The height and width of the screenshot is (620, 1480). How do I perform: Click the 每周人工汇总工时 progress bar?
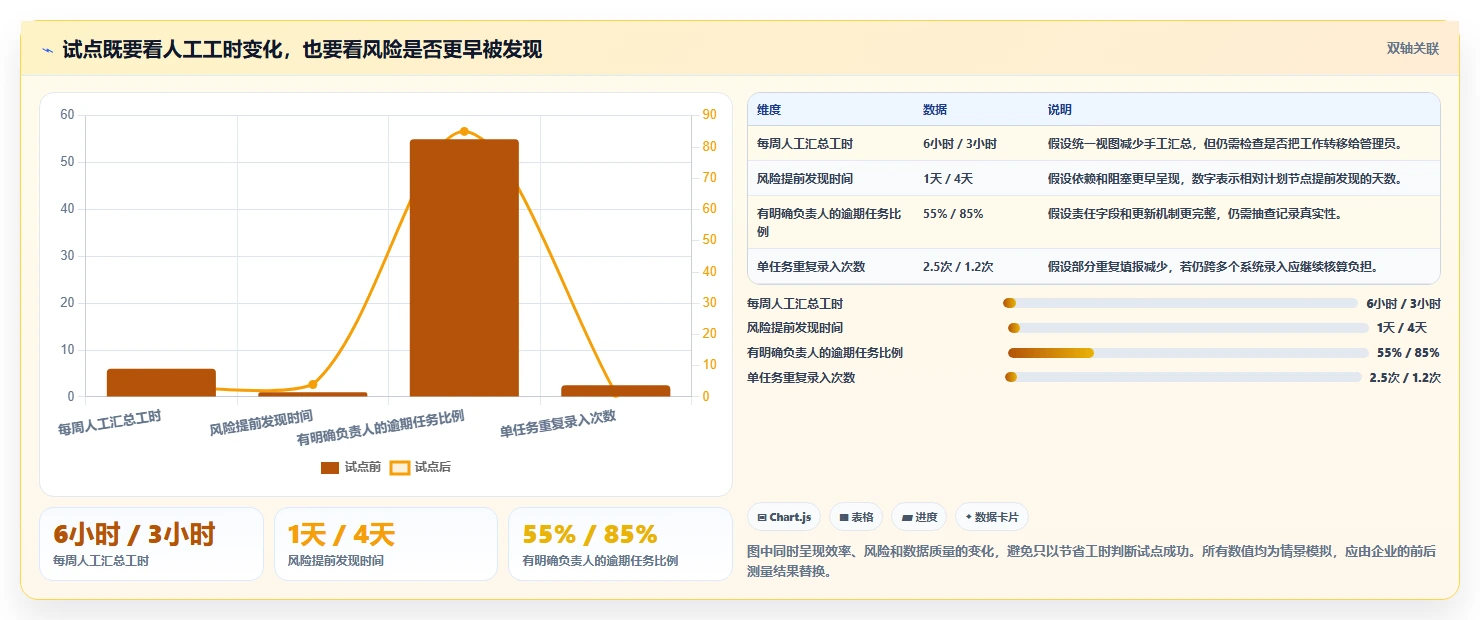pos(1180,303)
